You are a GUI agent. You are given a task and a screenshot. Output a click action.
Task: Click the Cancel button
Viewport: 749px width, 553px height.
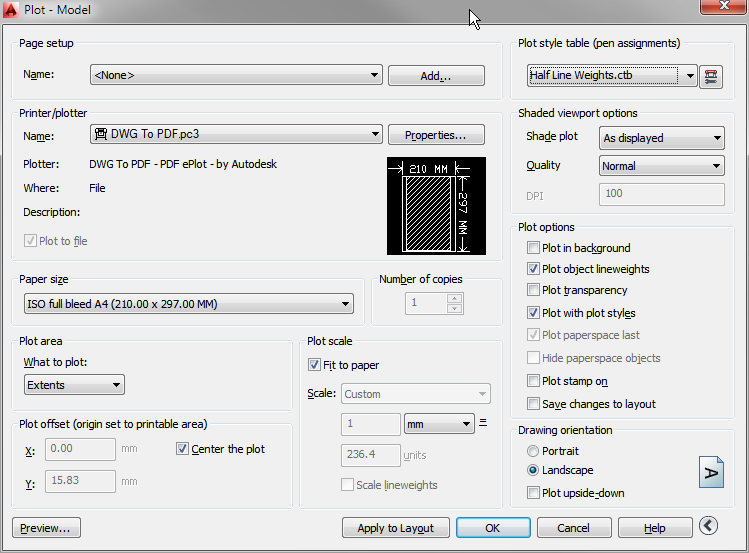point(574,528)
